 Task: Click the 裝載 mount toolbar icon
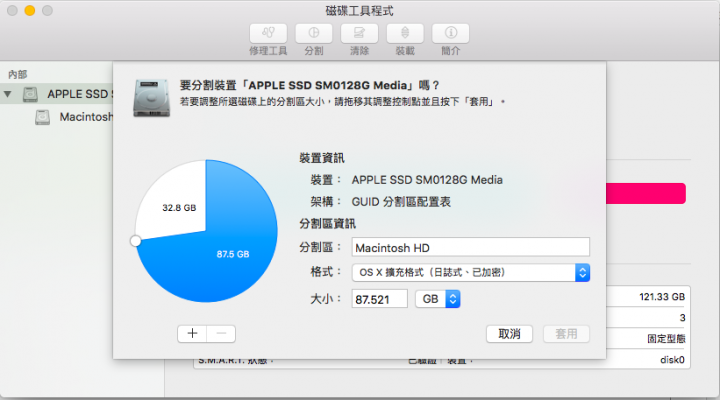point(405,33)
